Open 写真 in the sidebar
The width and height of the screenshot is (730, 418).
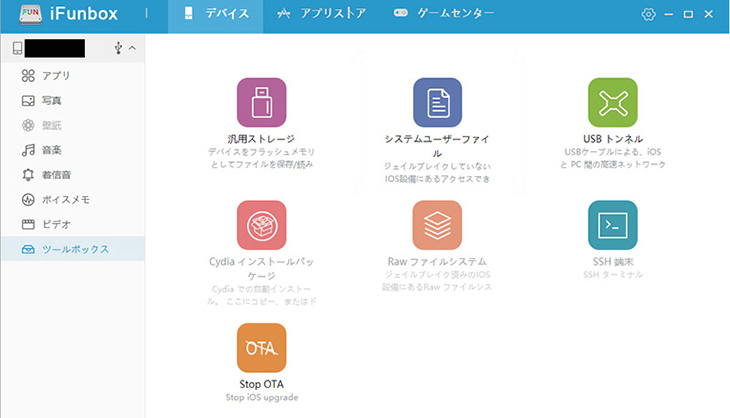pyautogui.click(x=73, y=101)
